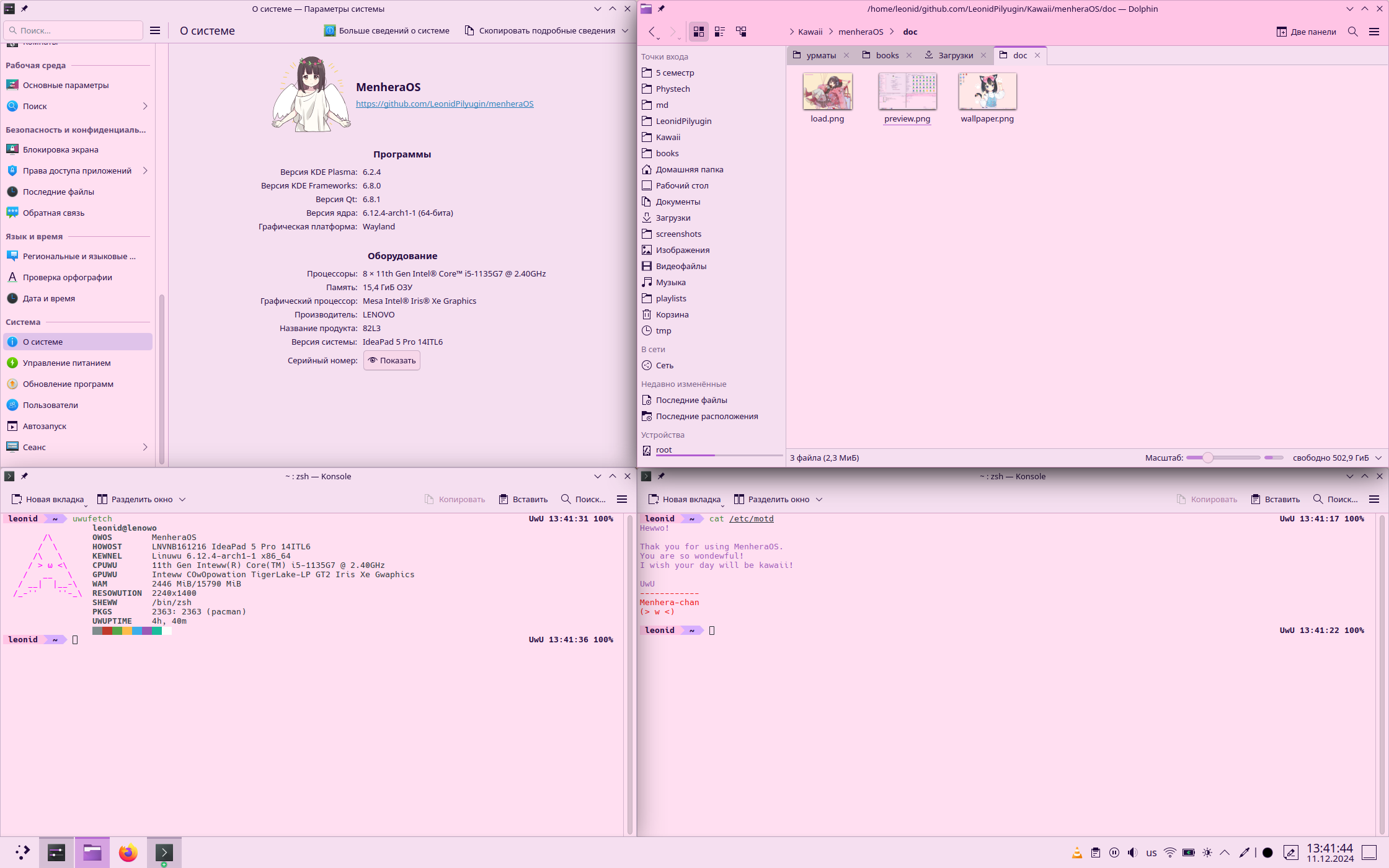Launch Firefox from the taskbar
Screen dimensions: 1389x868
pos(128,852)
